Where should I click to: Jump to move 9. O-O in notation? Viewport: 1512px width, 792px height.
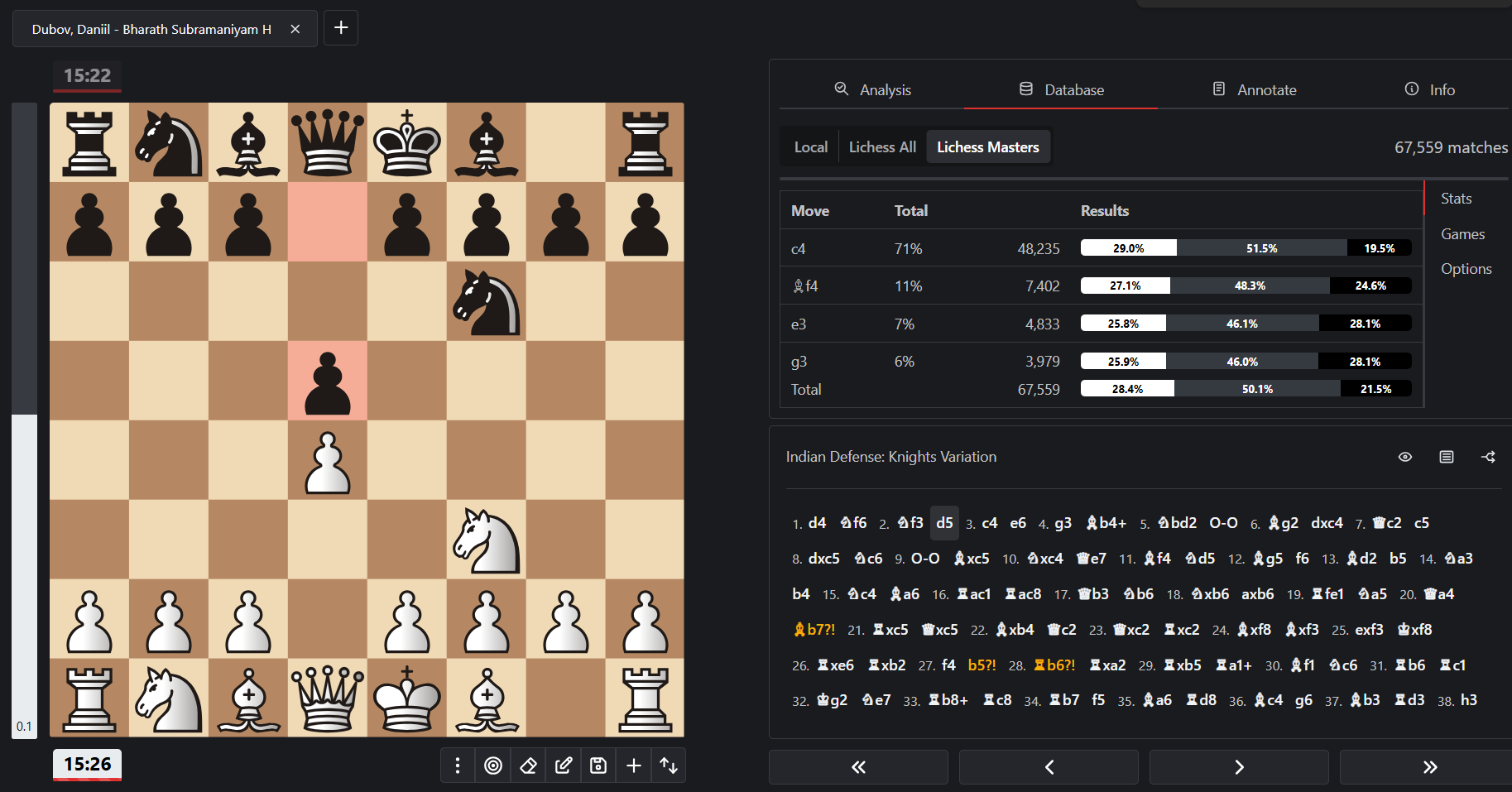tap(925, 559)
